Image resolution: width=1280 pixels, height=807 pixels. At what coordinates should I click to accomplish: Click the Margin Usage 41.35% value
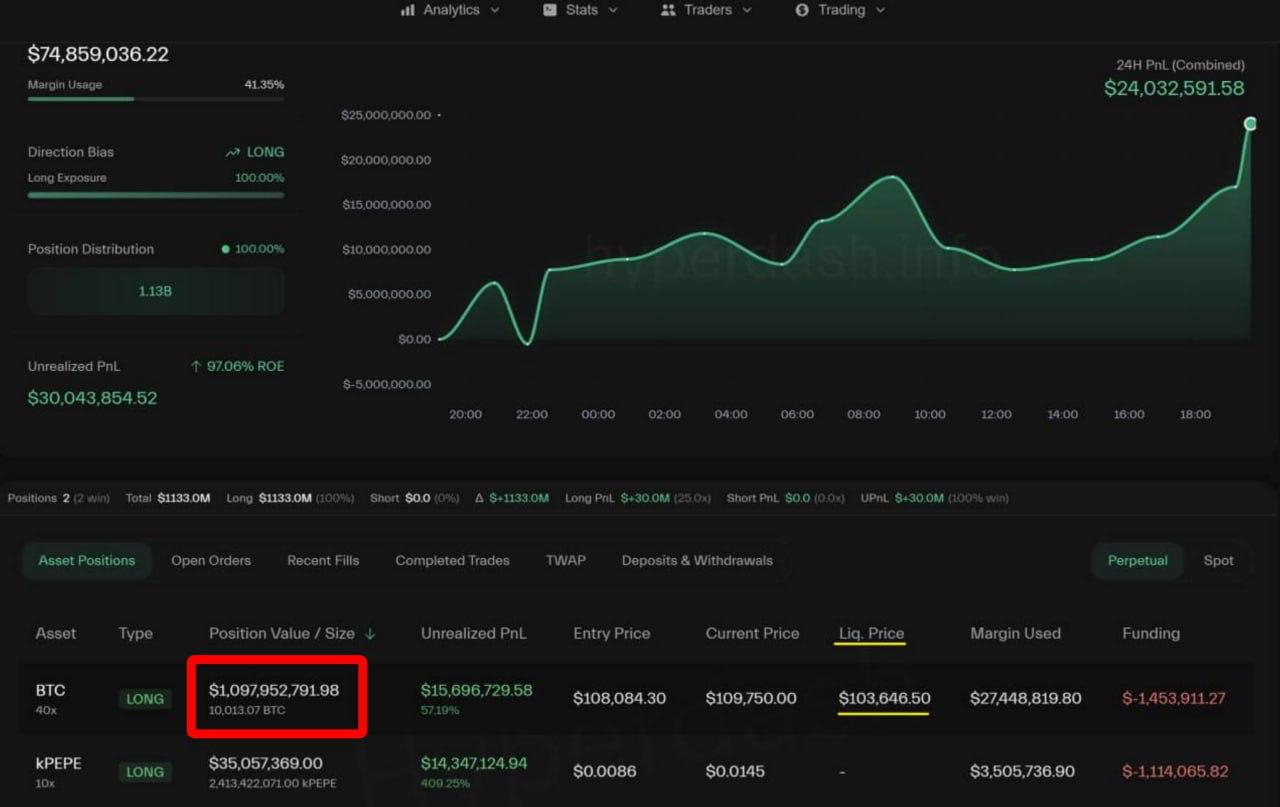pos(264,85)
